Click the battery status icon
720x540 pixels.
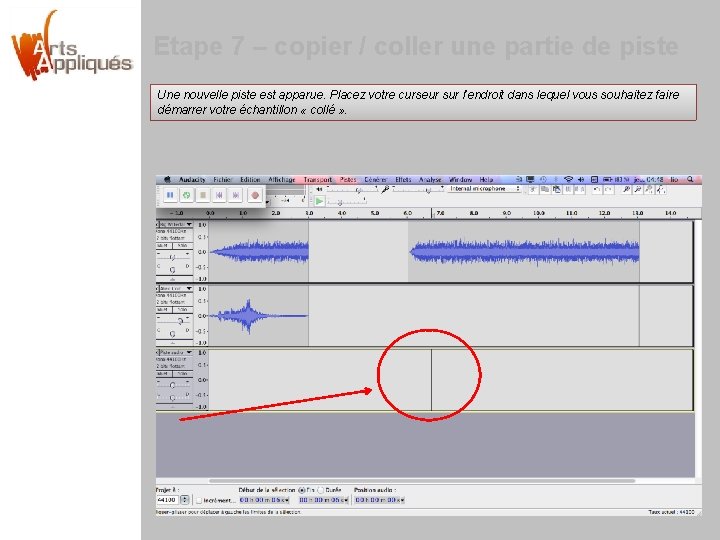[608, 180]
